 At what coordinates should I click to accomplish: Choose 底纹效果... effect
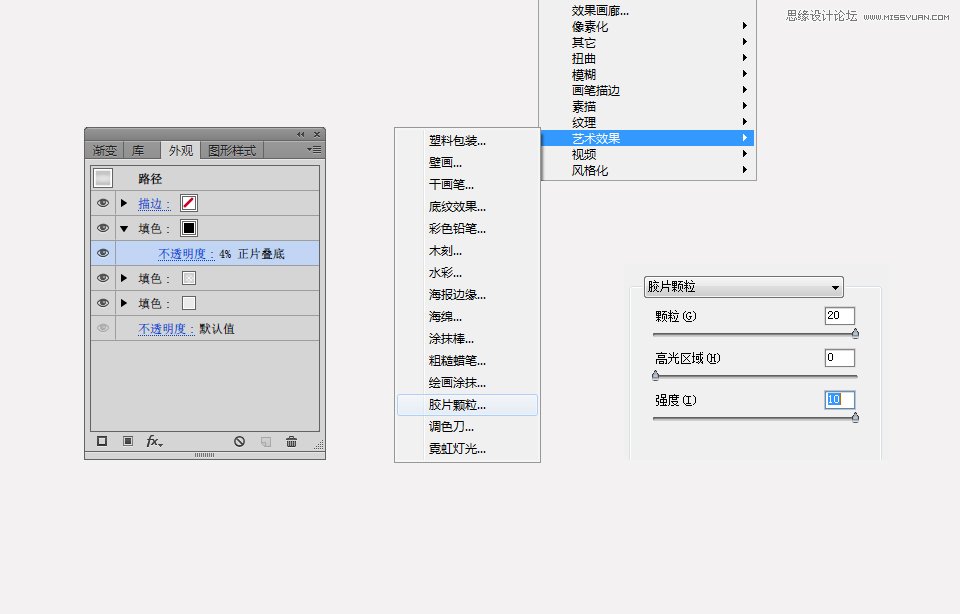(467, 206)
